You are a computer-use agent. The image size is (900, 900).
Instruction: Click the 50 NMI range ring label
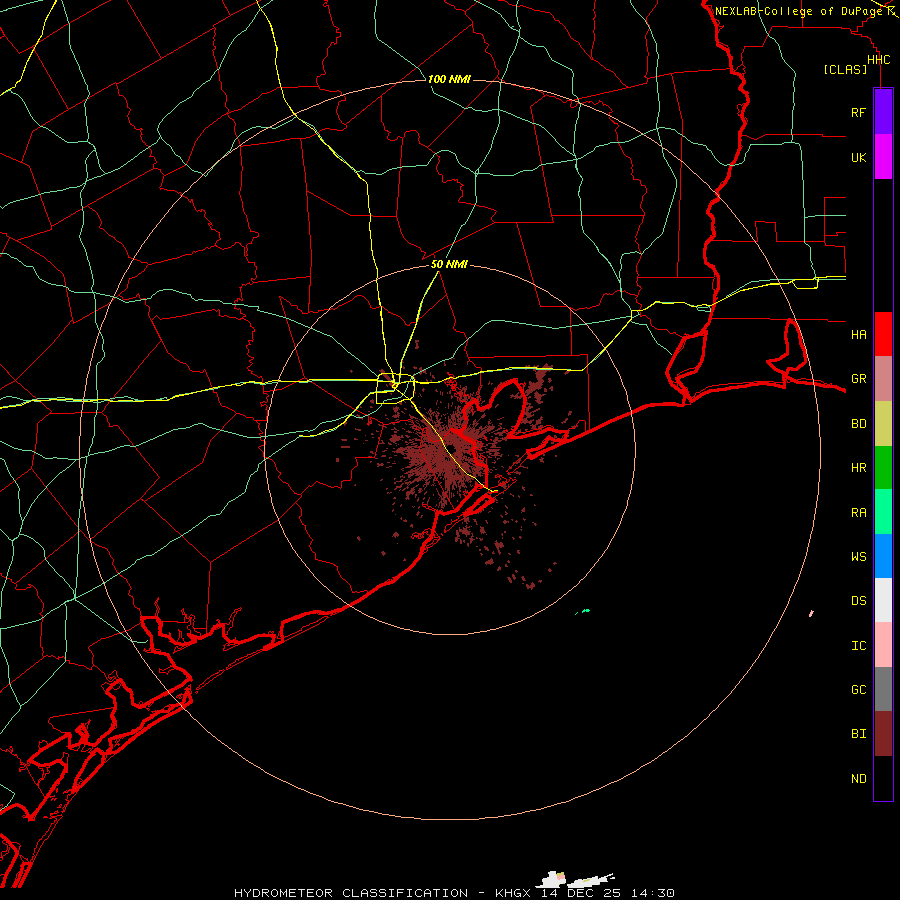point(449,264)
